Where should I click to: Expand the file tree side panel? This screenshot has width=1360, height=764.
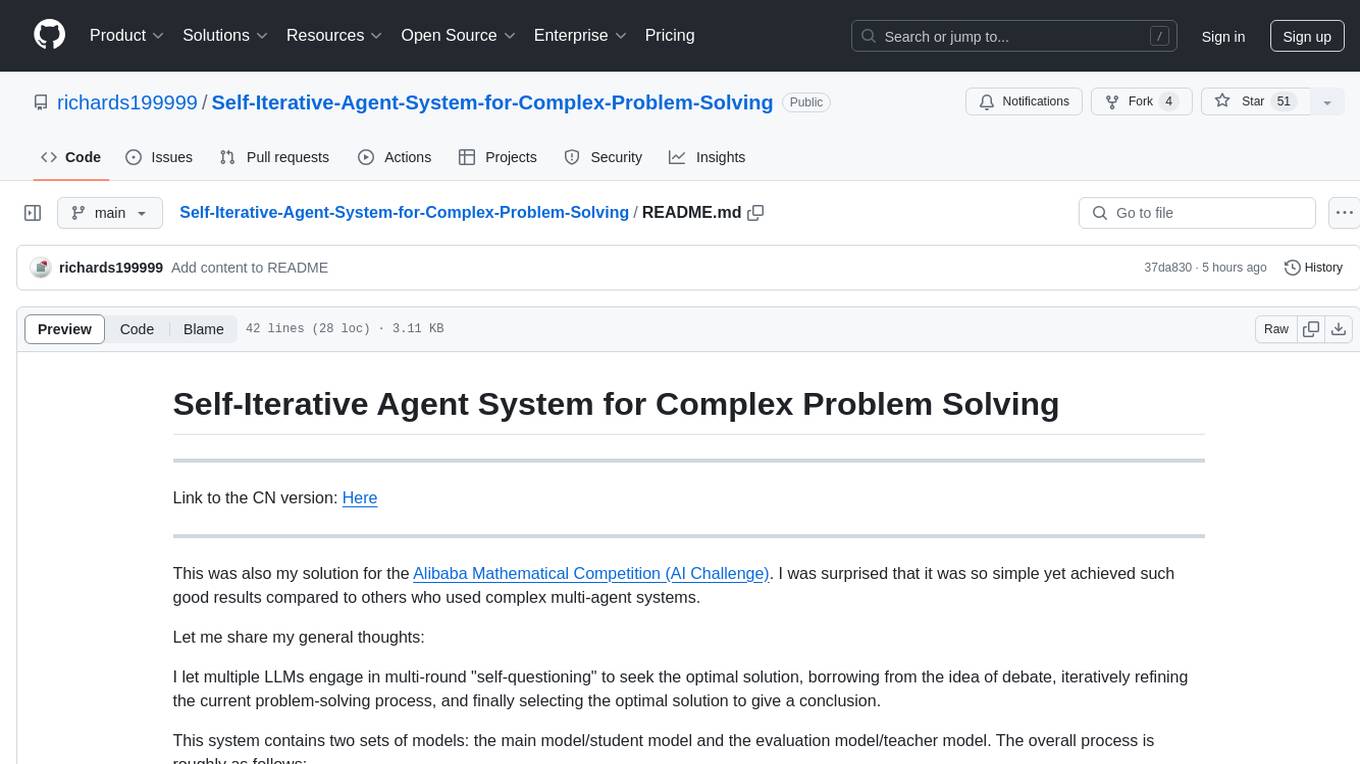point(33,213)
